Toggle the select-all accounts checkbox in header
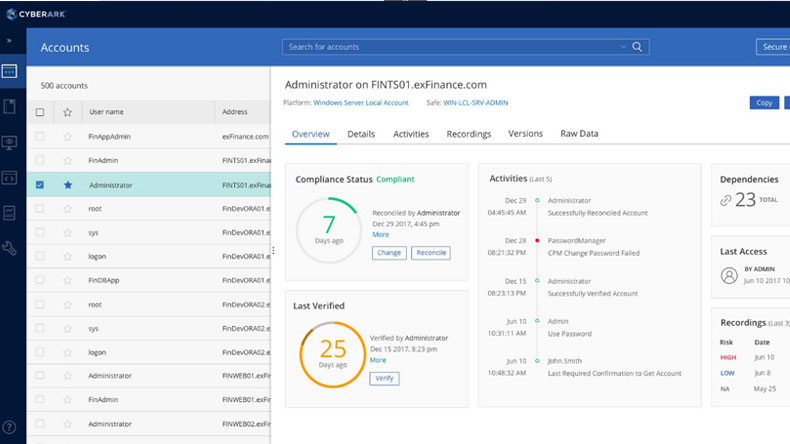Viewport: 790px width, 444px height. 40,112
